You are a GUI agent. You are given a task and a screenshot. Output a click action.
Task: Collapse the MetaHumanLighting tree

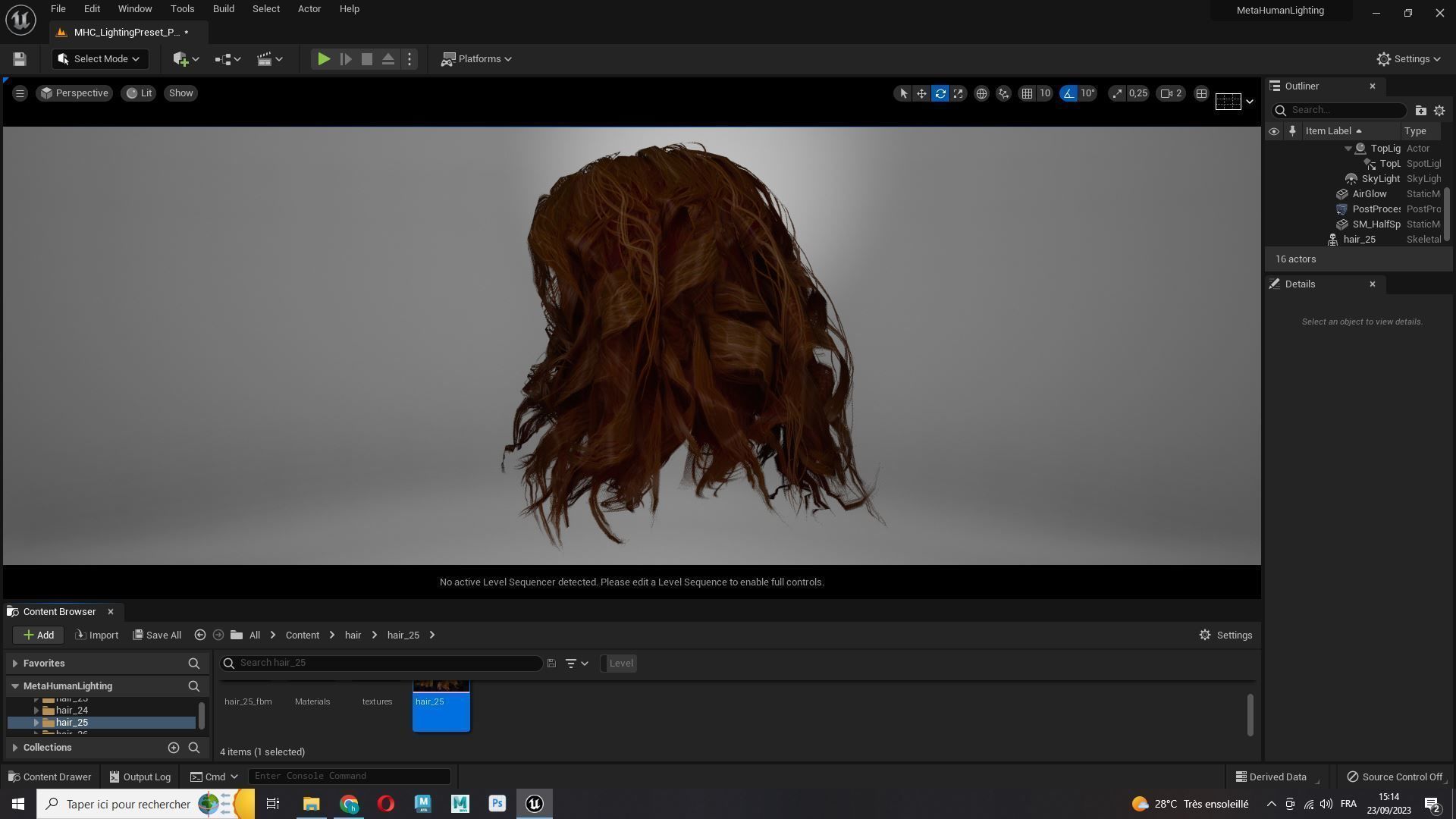pos(14,686)
